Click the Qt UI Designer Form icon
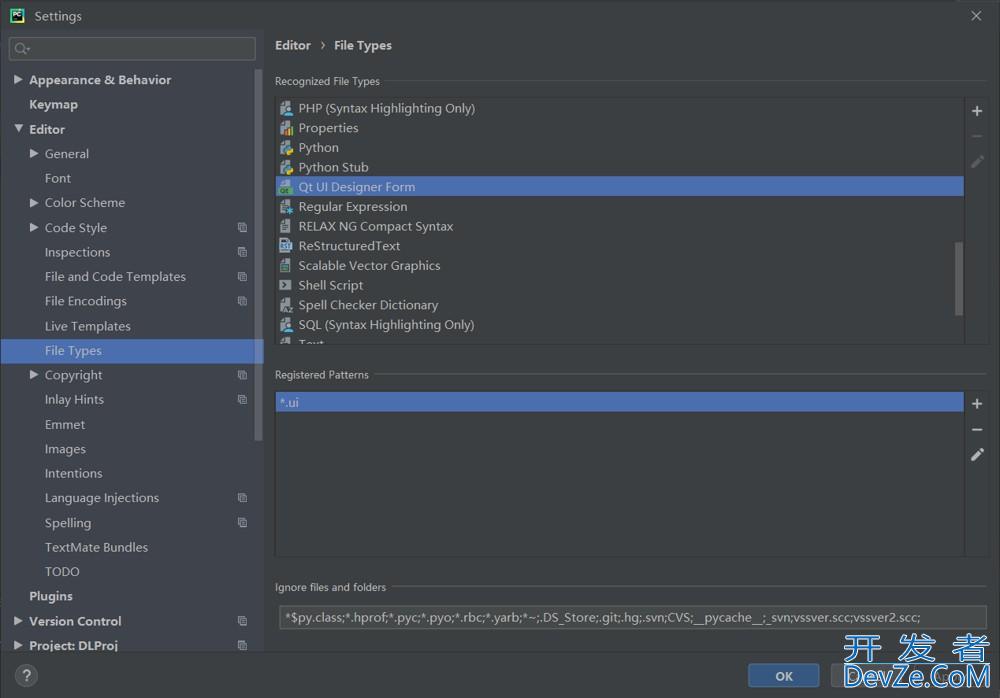Viewport: 1000px width, 698px height. pos(286,187)
